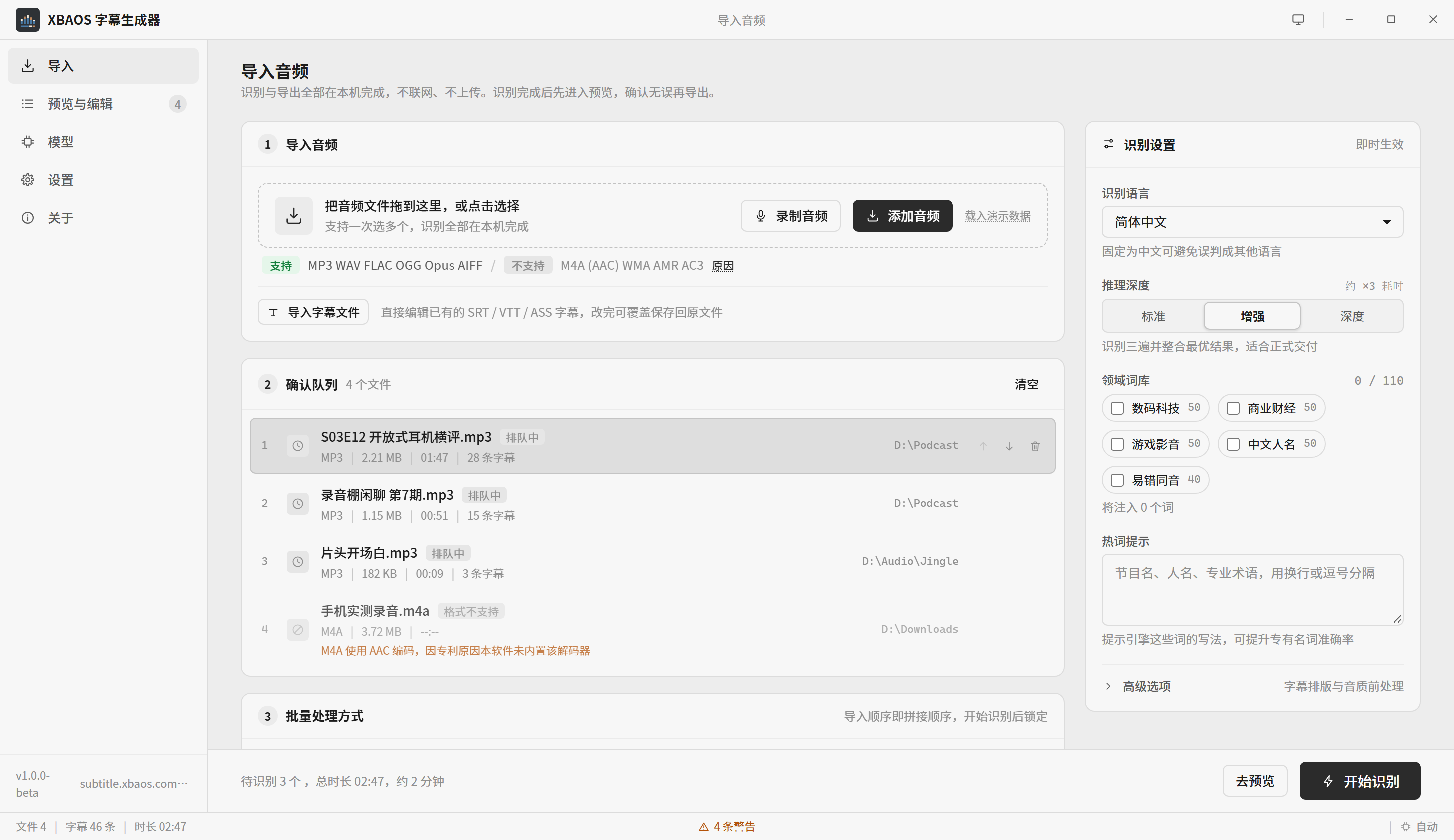This screenshot has width=1454, height=840.
Task: Click the 预览与编辑 badge showing 4
Action: tap(177, 104)
